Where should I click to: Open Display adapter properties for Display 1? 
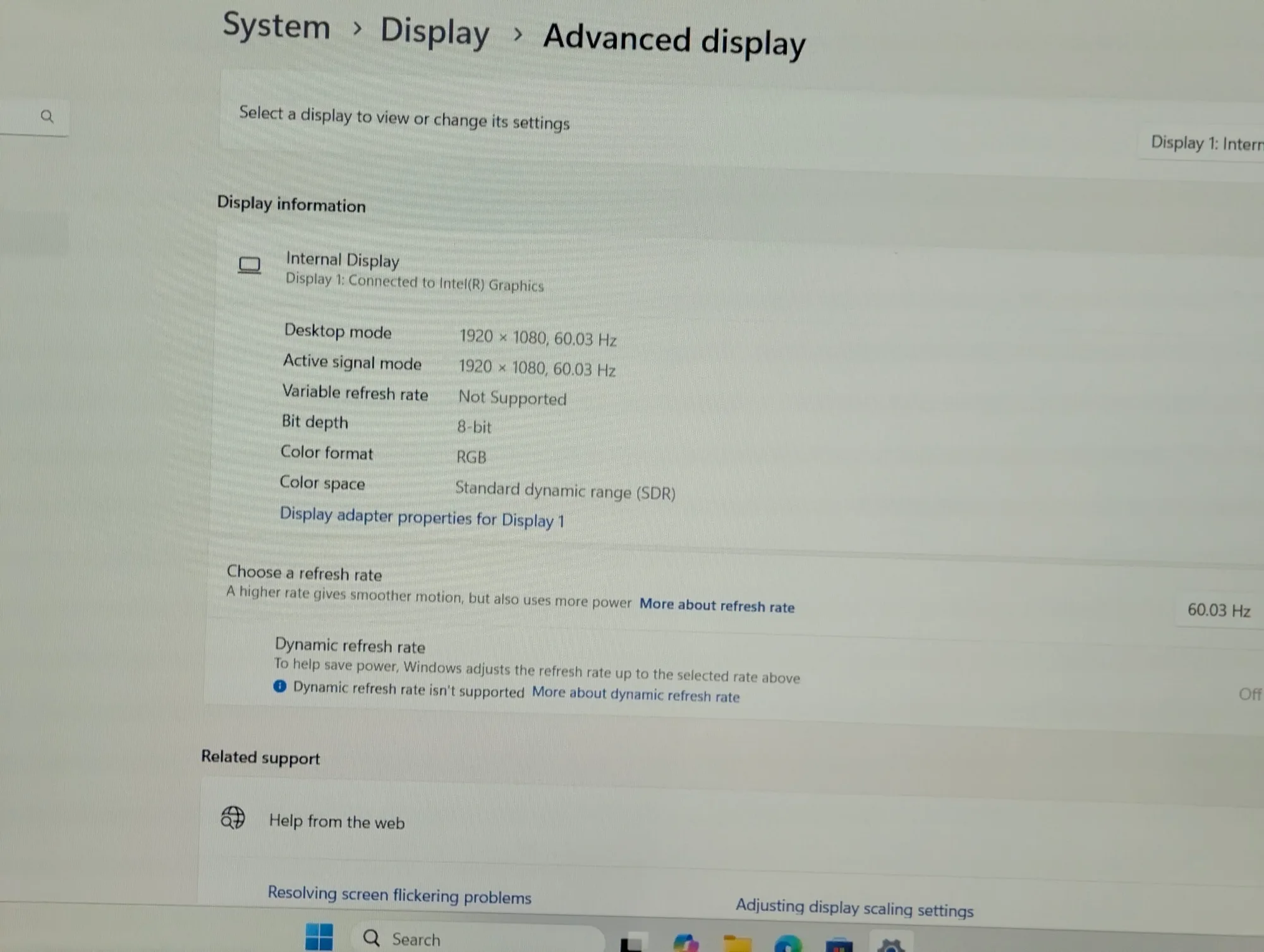[x=422, y=517]
